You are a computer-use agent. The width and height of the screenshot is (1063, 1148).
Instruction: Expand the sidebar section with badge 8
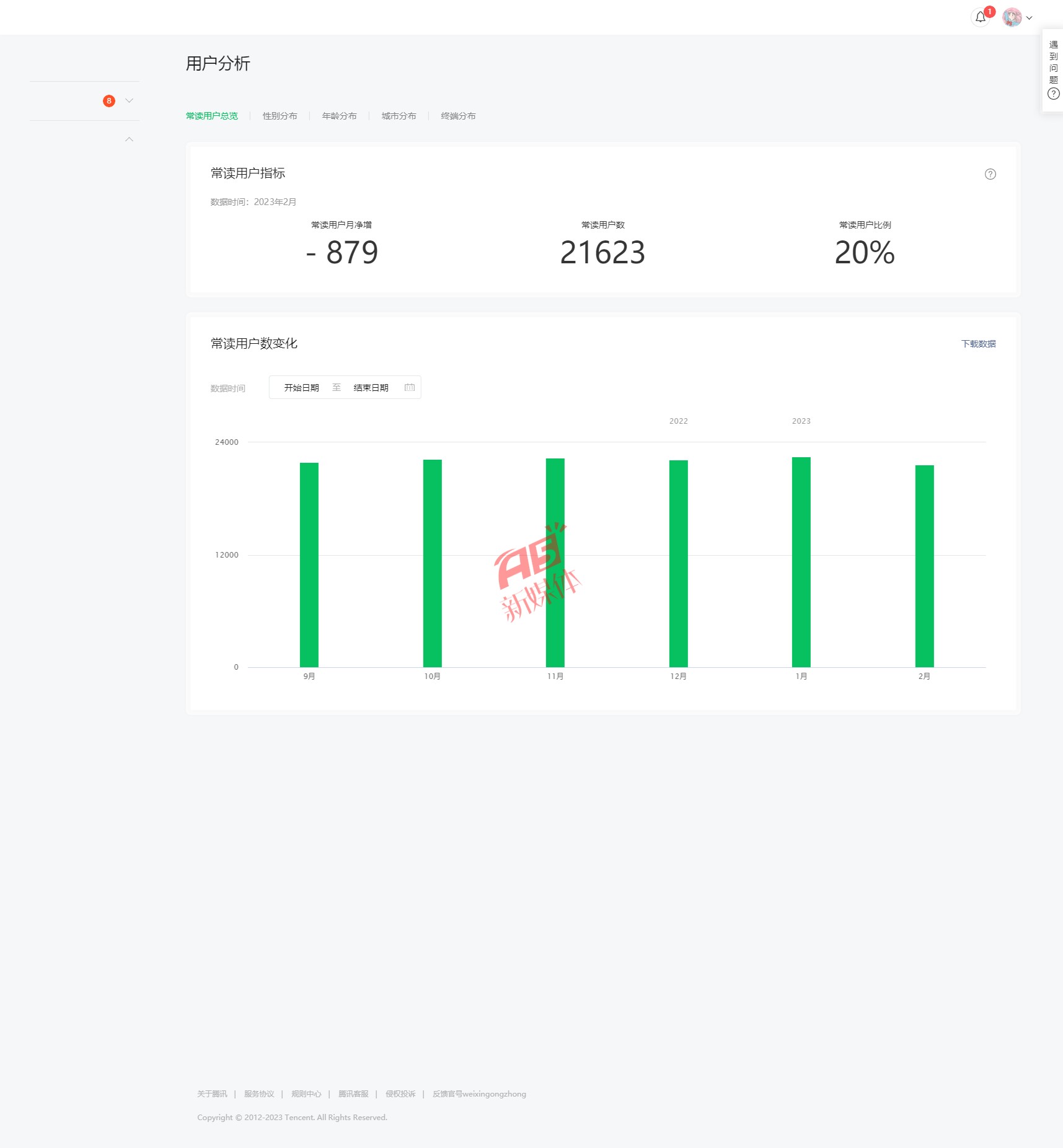point(129,101)
